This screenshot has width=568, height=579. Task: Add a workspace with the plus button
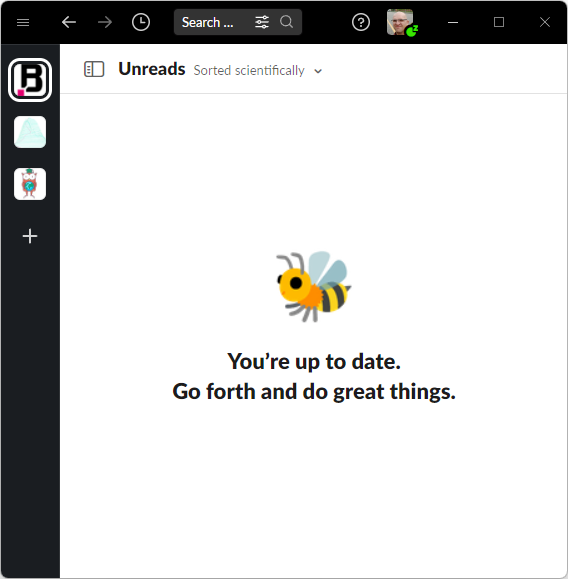coord(30,236)
